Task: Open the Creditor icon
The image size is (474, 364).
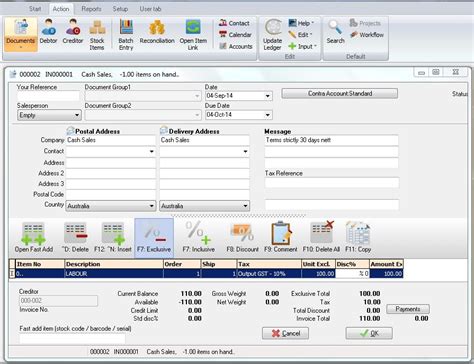Action: point(73,32)
